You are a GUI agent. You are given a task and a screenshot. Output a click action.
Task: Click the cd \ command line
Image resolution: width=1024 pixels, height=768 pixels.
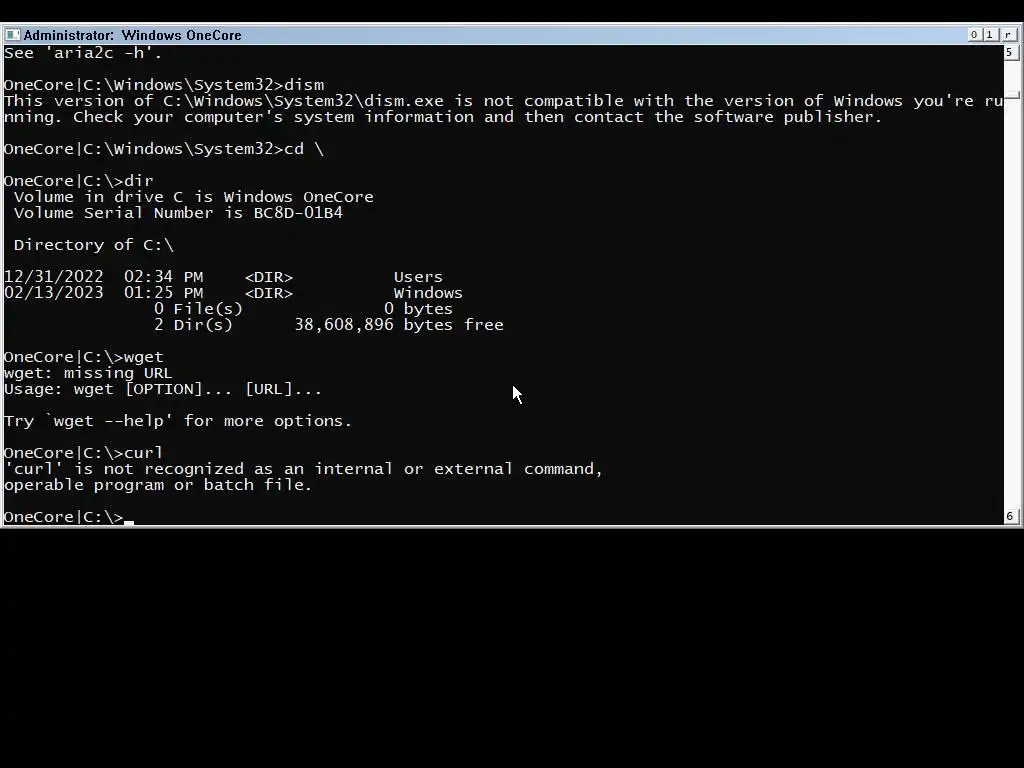[x=164, y=149]
